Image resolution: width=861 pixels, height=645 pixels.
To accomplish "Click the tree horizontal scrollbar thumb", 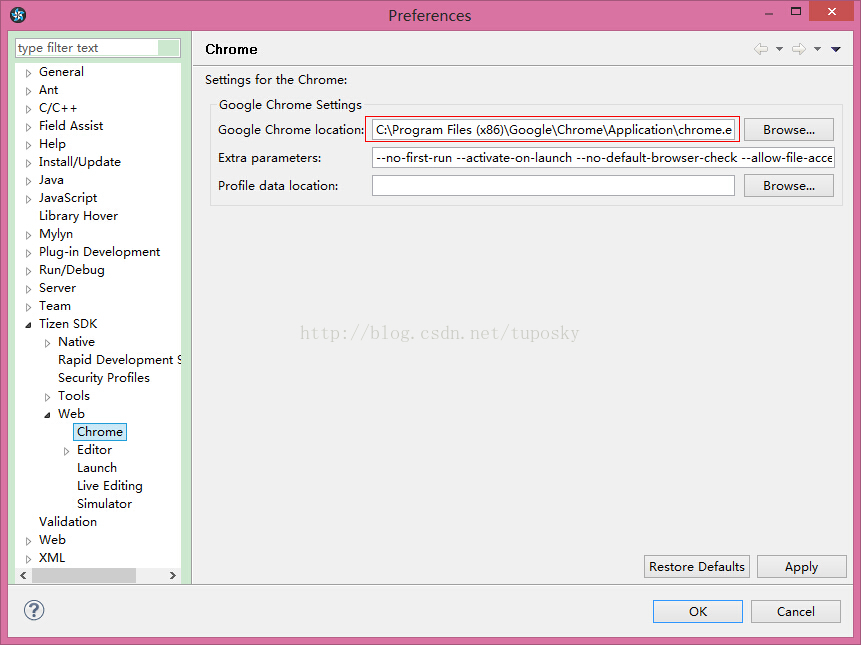I will [83, 575].
